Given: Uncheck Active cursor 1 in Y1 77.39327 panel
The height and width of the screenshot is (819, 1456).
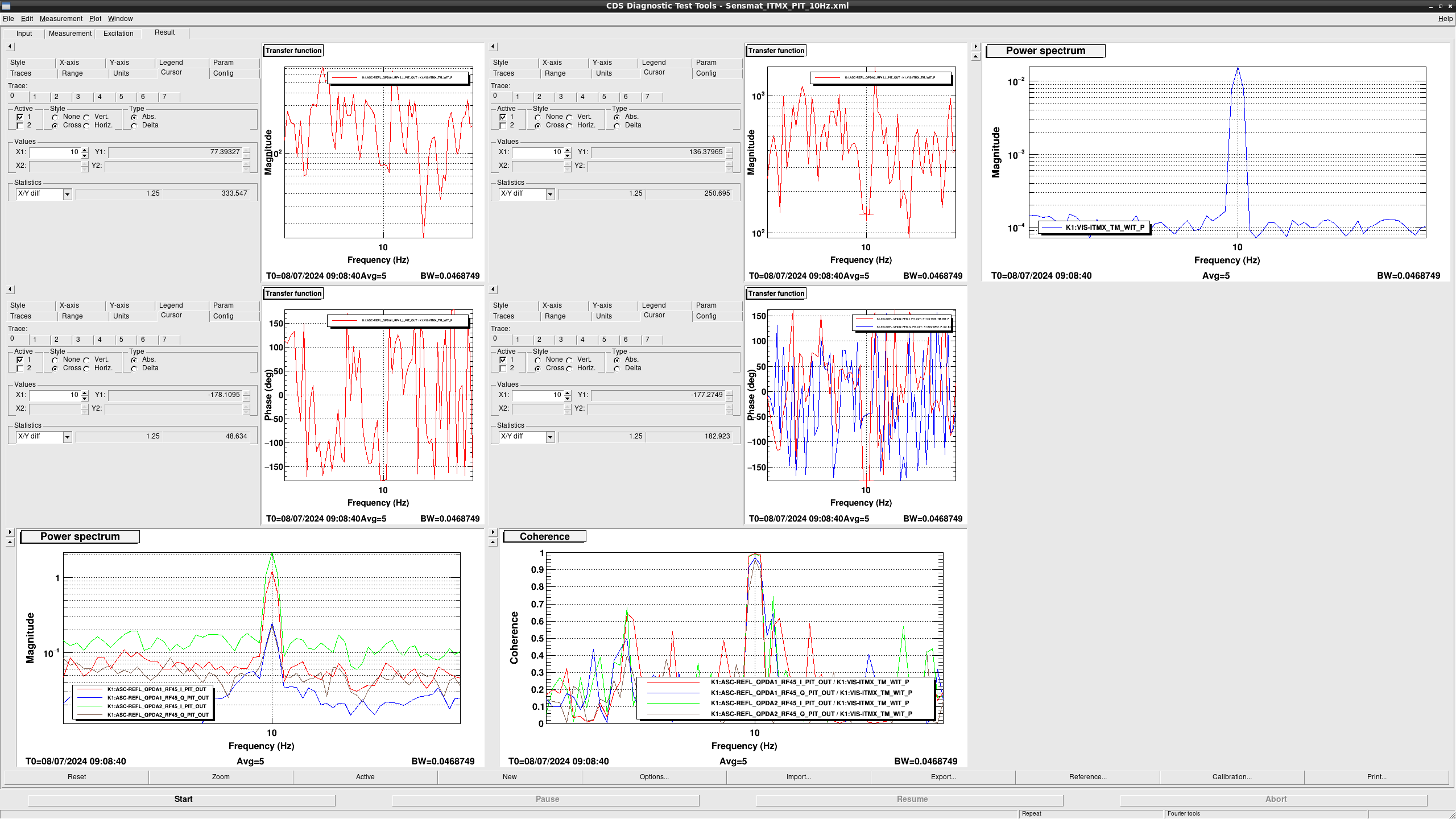Looking at the screenshot, I should coord(20,117).
